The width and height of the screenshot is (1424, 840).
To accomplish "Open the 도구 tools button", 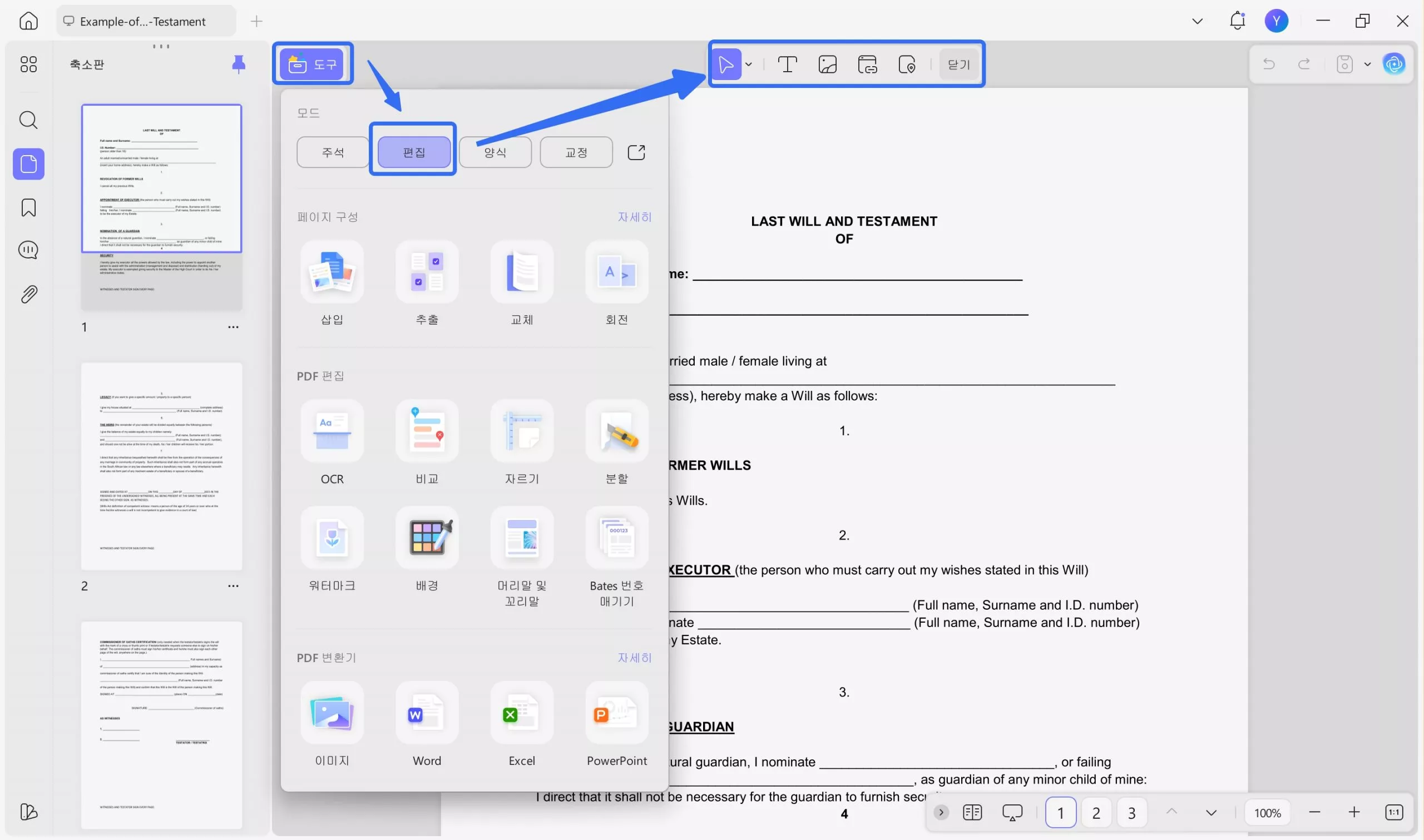I will [x=313, y=64].
